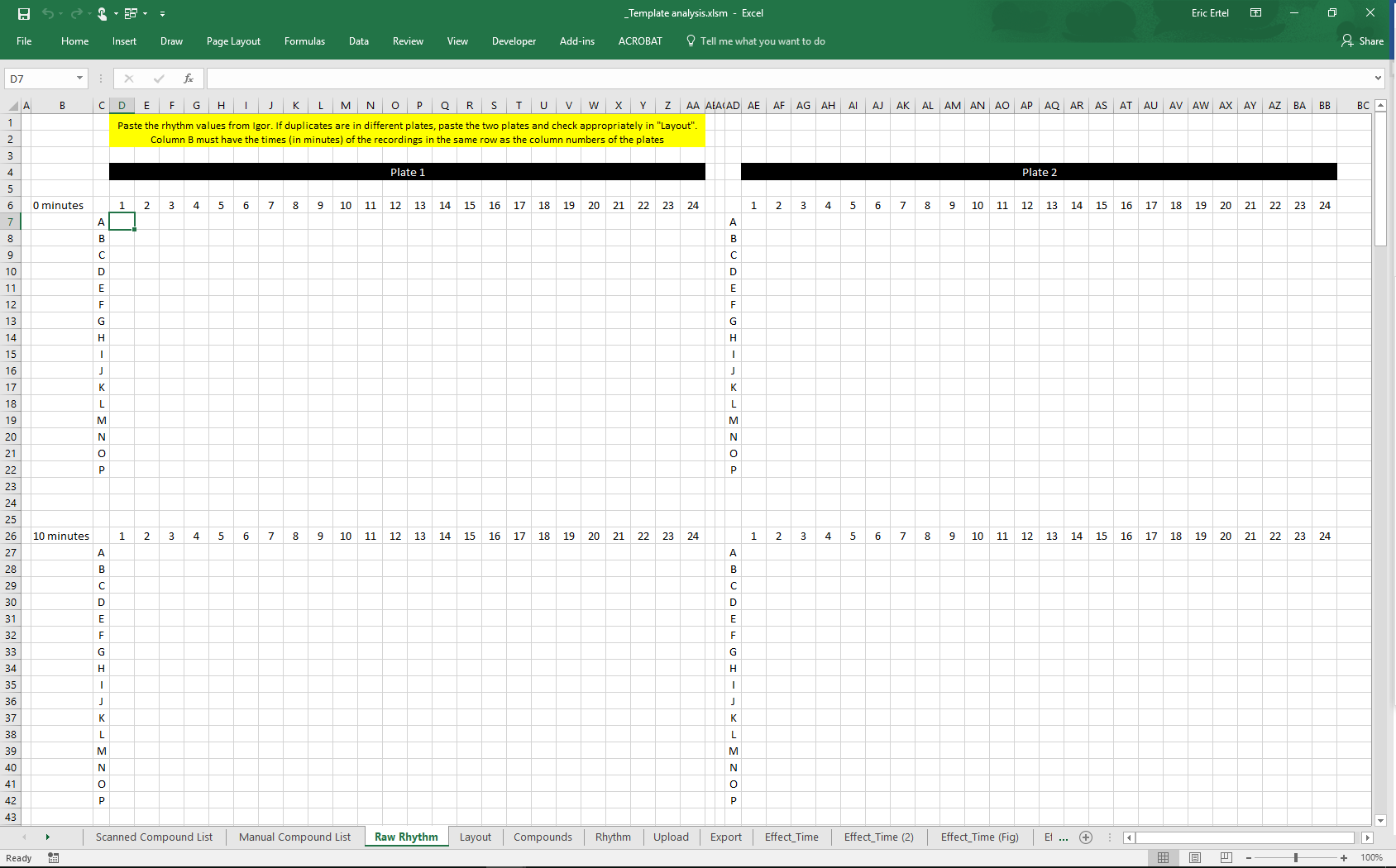Viewport: 1396px width, 868px height.
Task: Switch to the Effect_Time (Fig) sheet tab
Action: [x=979, y=837]
